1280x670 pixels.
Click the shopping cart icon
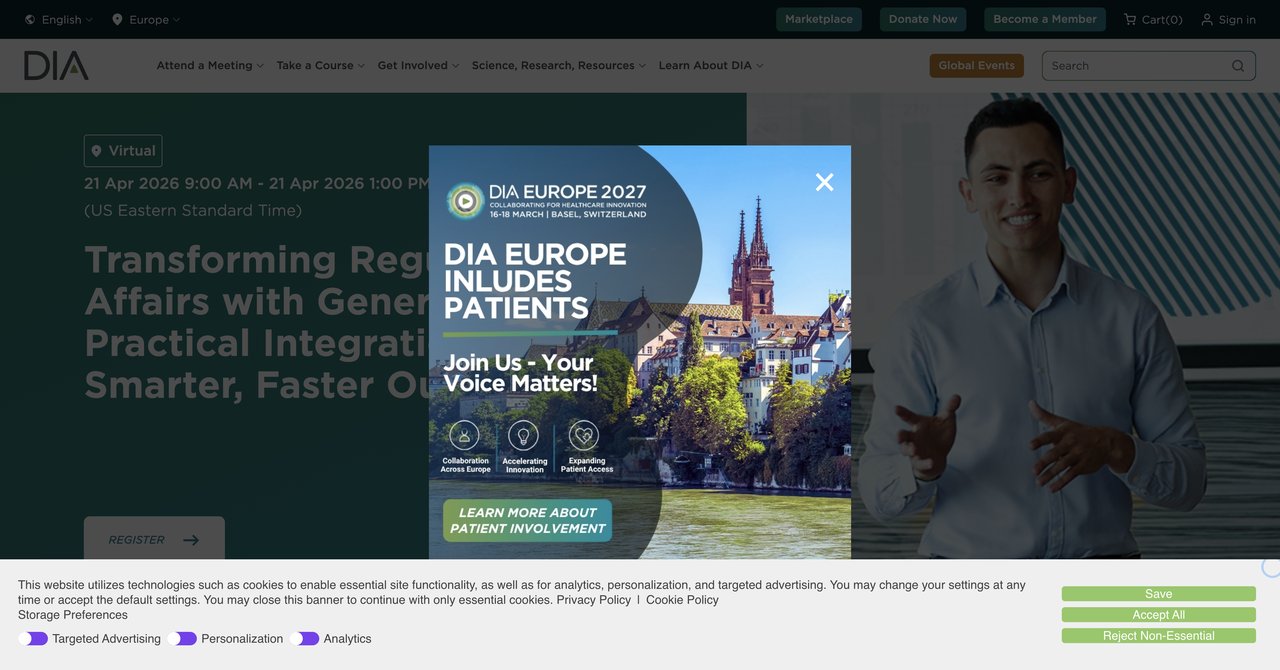click(x=1130, y=19)
